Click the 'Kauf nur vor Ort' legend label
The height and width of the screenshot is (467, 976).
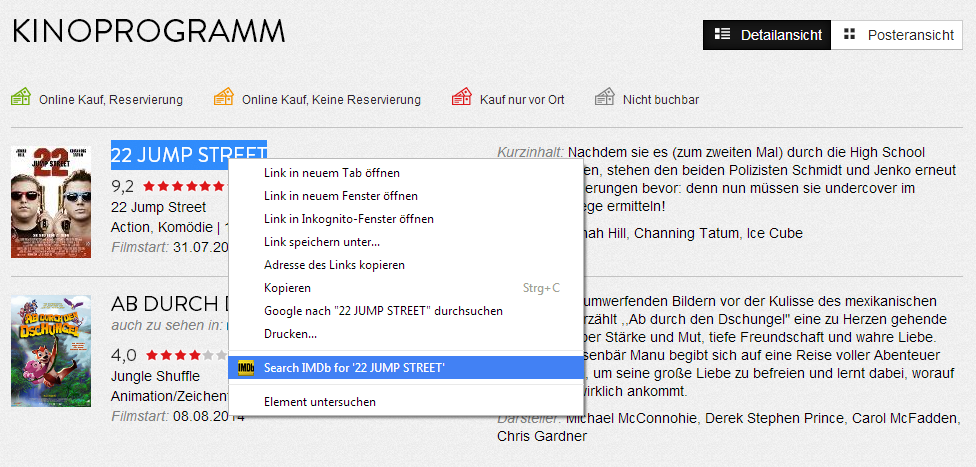pos(522,100)
